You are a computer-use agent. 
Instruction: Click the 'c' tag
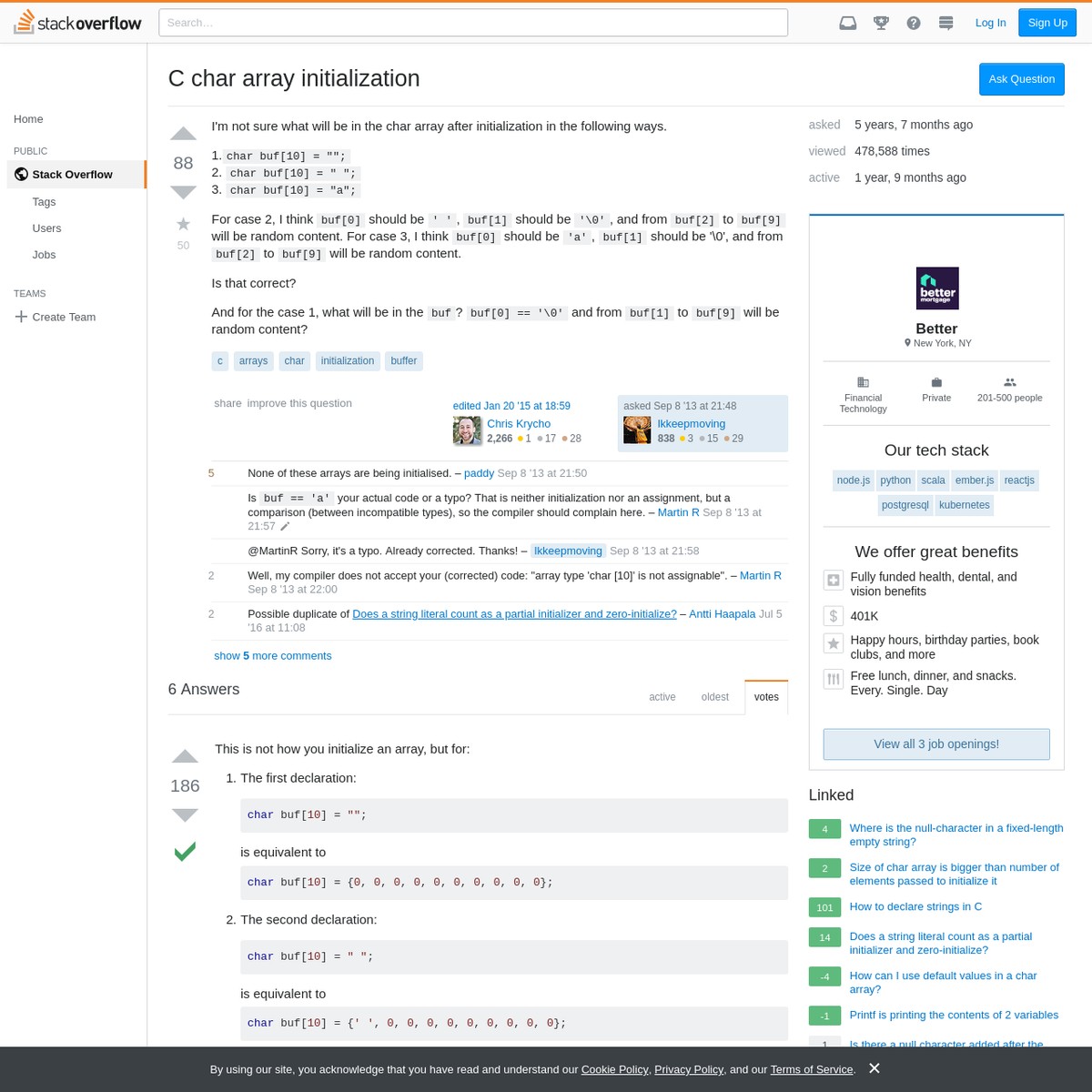tap(219, 361)
